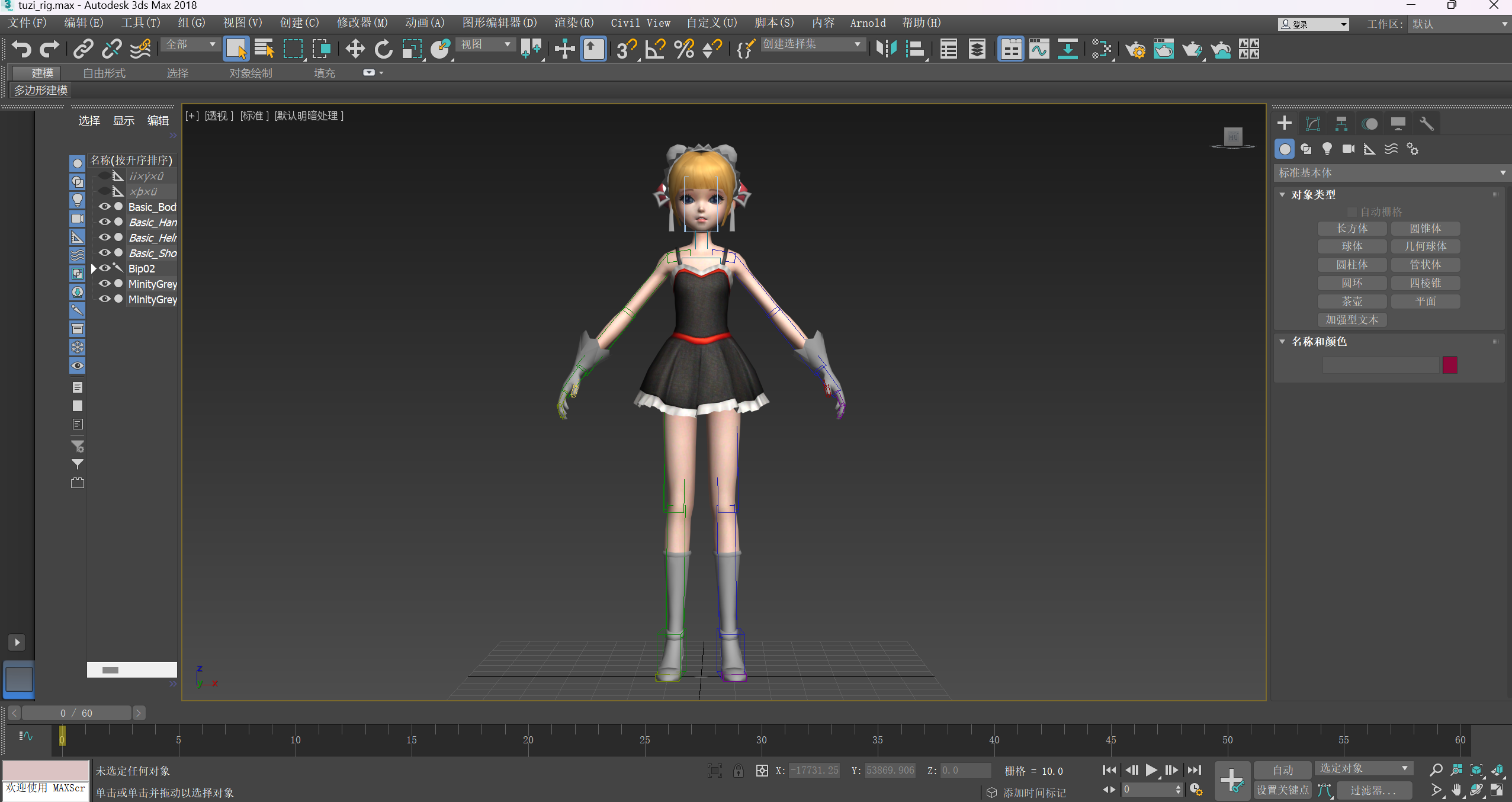Click the 设置关键点 set key button
This screenshot has height=802, width=1512.
(x=1283, y=790)
